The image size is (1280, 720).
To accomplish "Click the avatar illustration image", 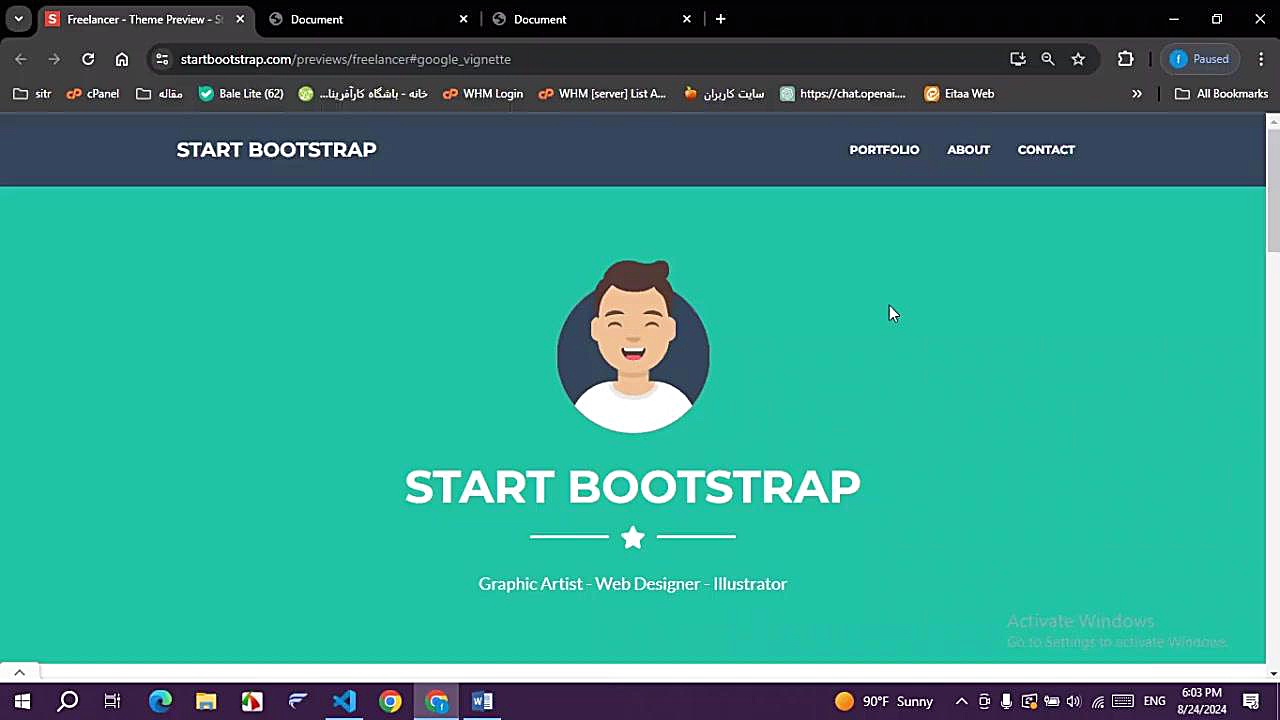I will [633, 346].
